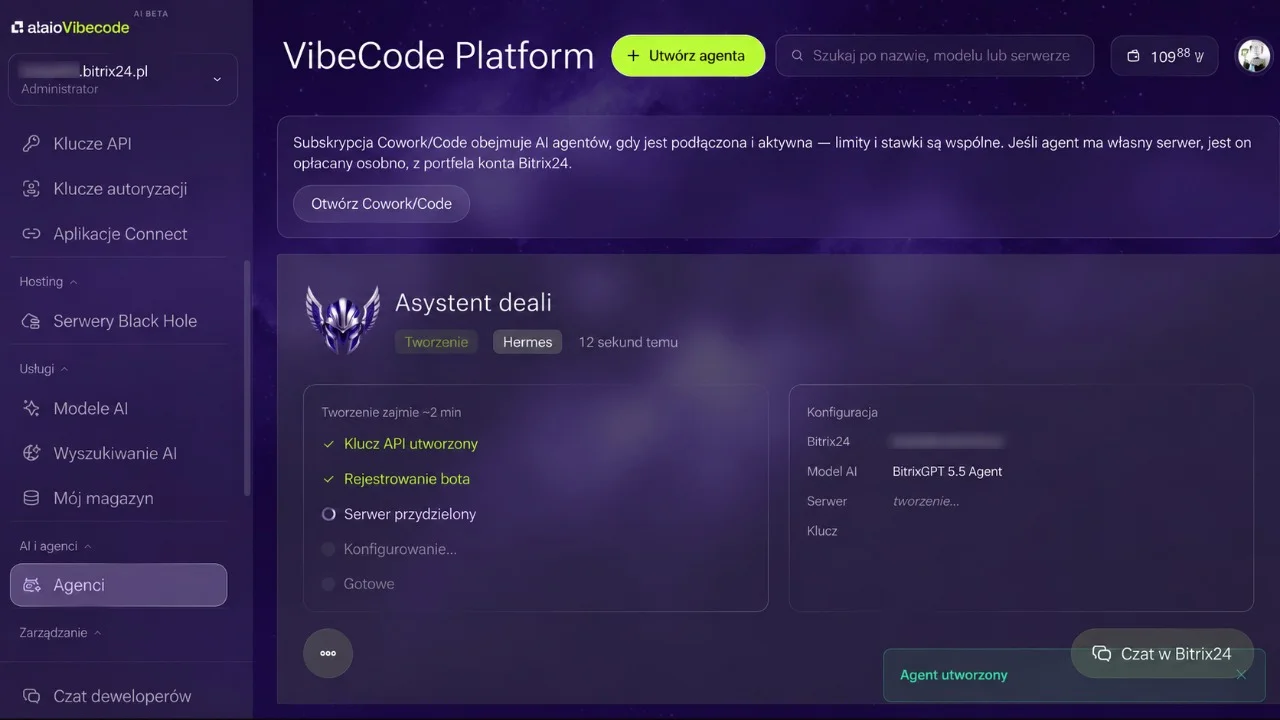
Task: Click Utwórz agenta button
Action: click(x=688, y=56)
